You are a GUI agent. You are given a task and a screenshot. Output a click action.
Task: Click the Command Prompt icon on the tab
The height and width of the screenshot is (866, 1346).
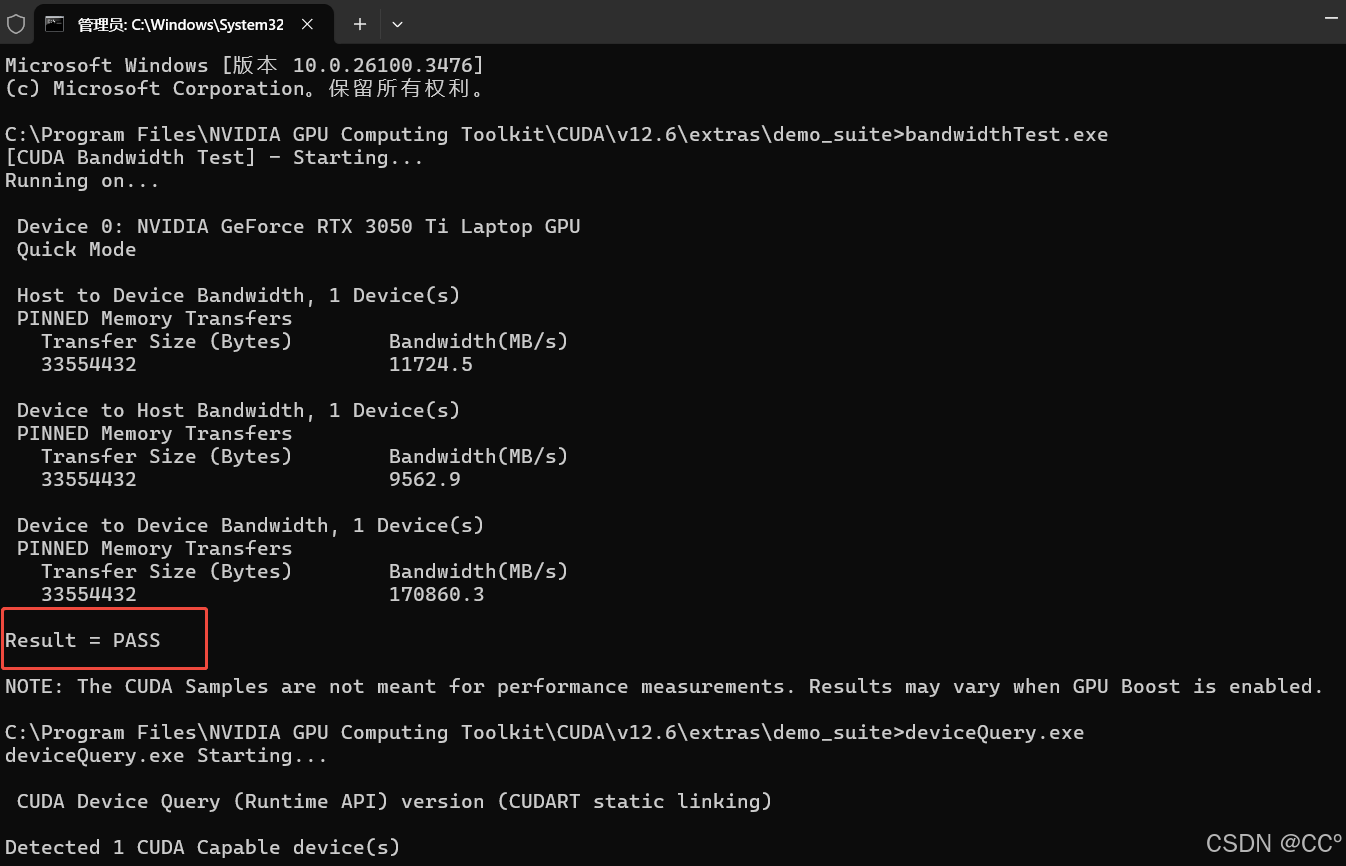tap(55, 23)
